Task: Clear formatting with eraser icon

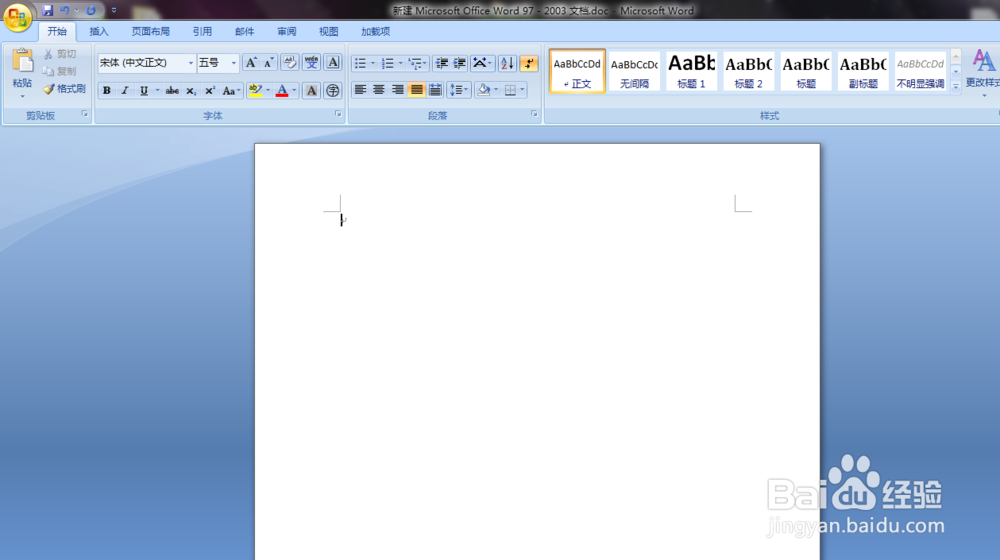Action: pos(290,63)
